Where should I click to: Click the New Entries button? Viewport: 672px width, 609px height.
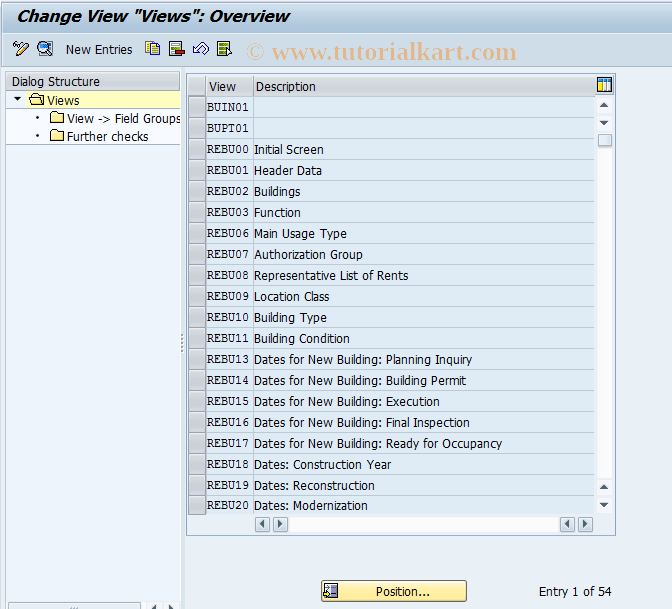(x=99, y=50)
